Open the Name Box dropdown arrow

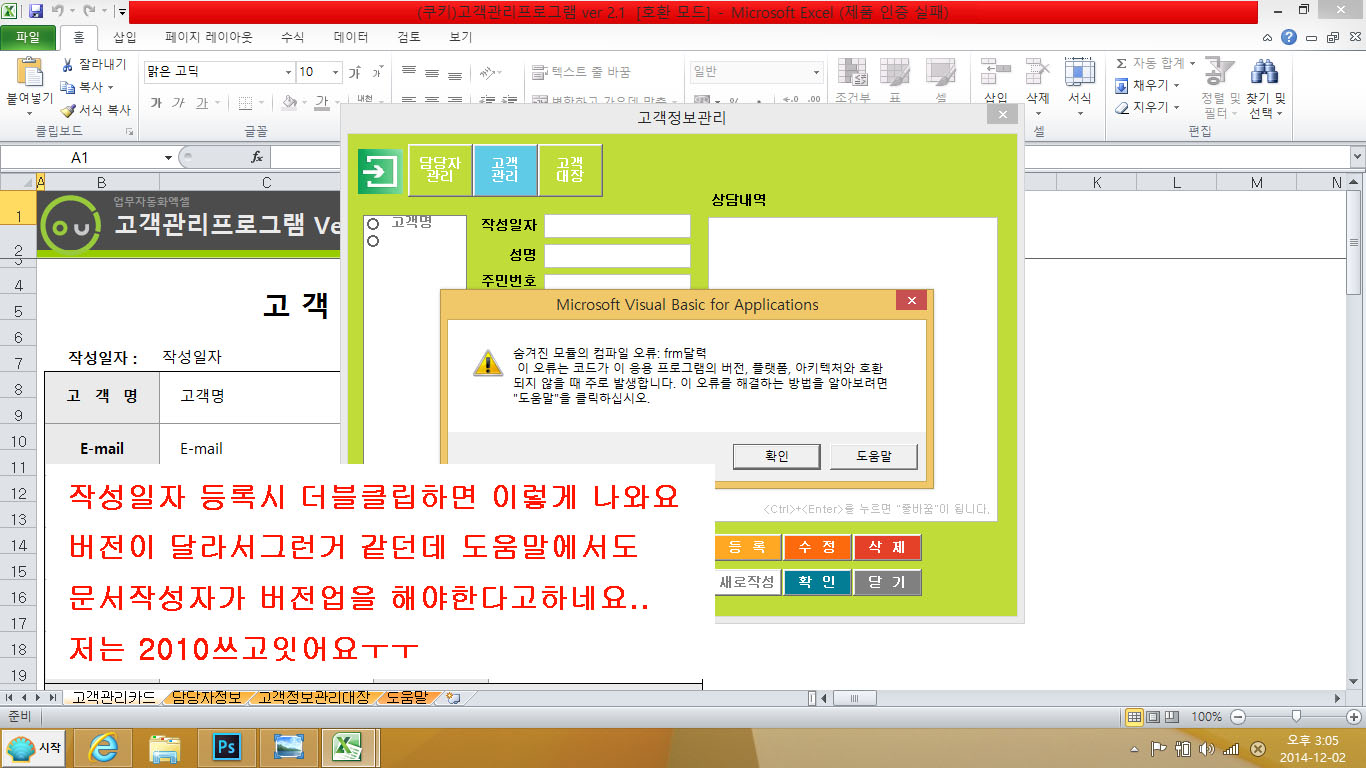click(168, 158)
